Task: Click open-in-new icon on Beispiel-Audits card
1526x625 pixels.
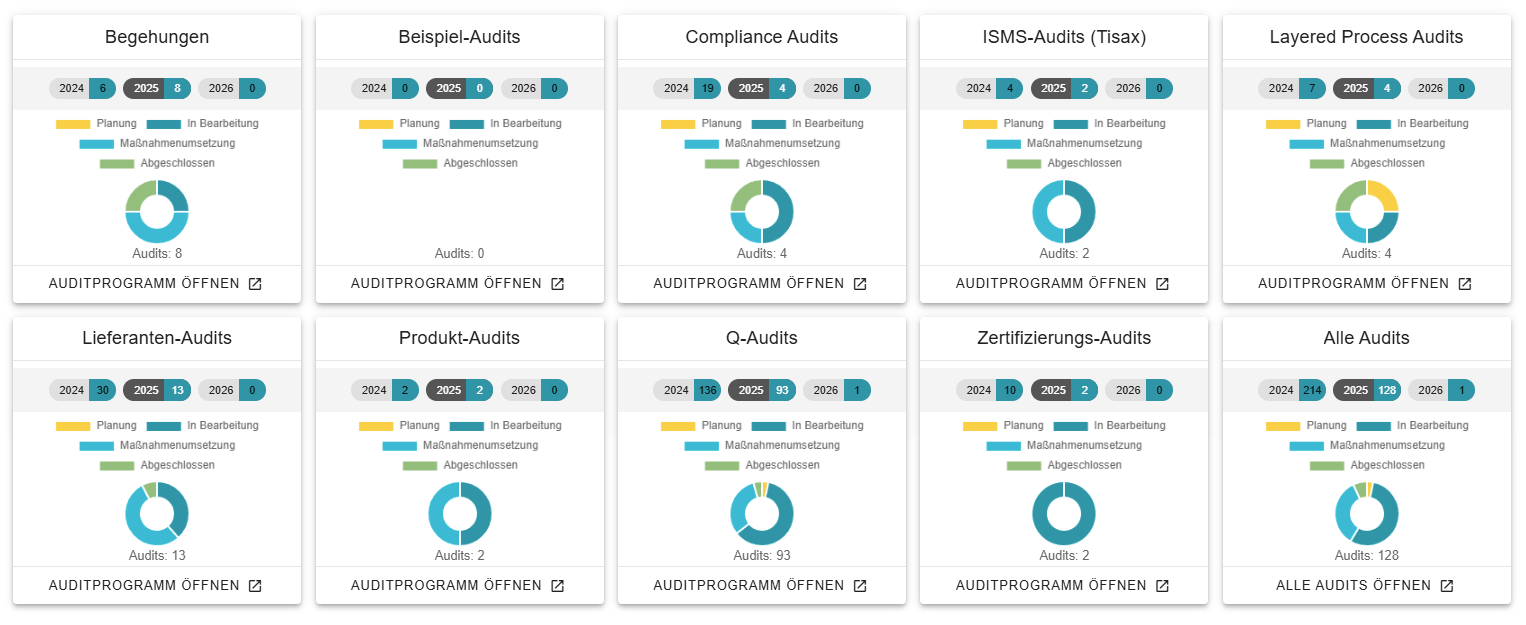Action: (557, 284)
